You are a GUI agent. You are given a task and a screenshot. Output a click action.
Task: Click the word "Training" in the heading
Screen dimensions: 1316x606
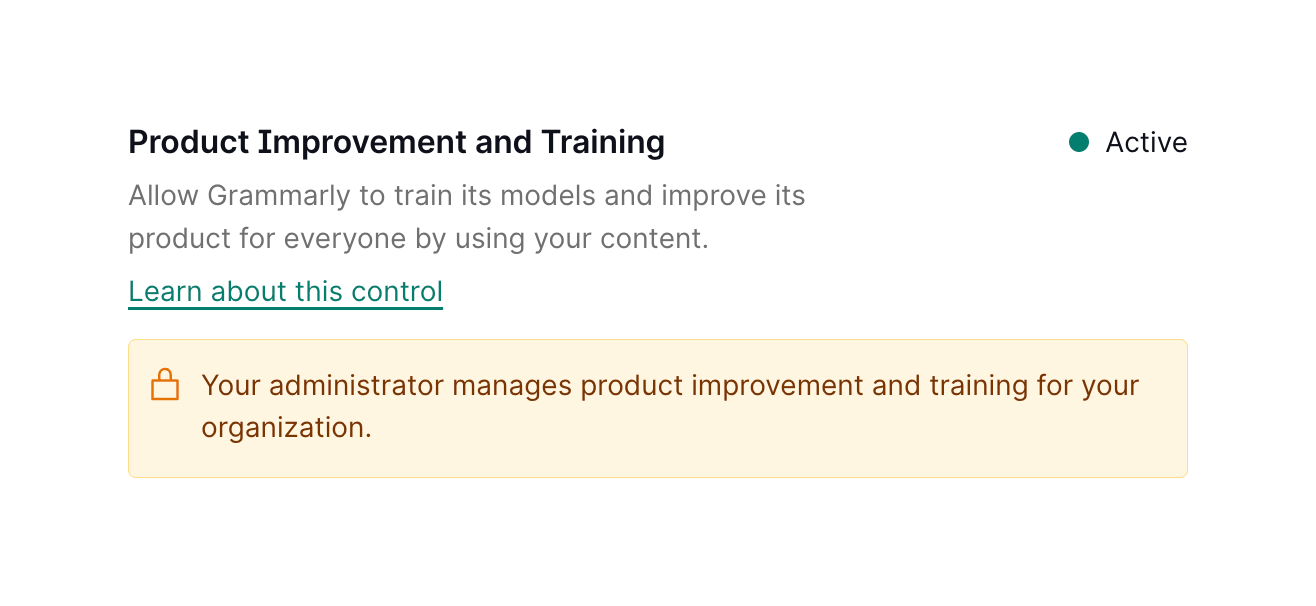tap(603, 143)
